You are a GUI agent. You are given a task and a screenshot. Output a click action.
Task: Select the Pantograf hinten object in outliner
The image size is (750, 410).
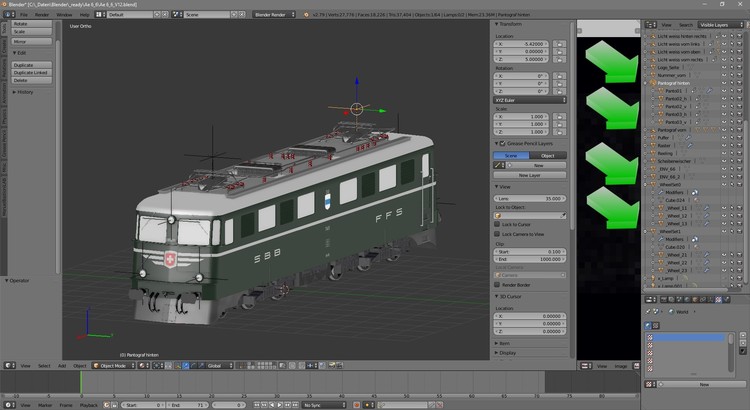(674, 83)
